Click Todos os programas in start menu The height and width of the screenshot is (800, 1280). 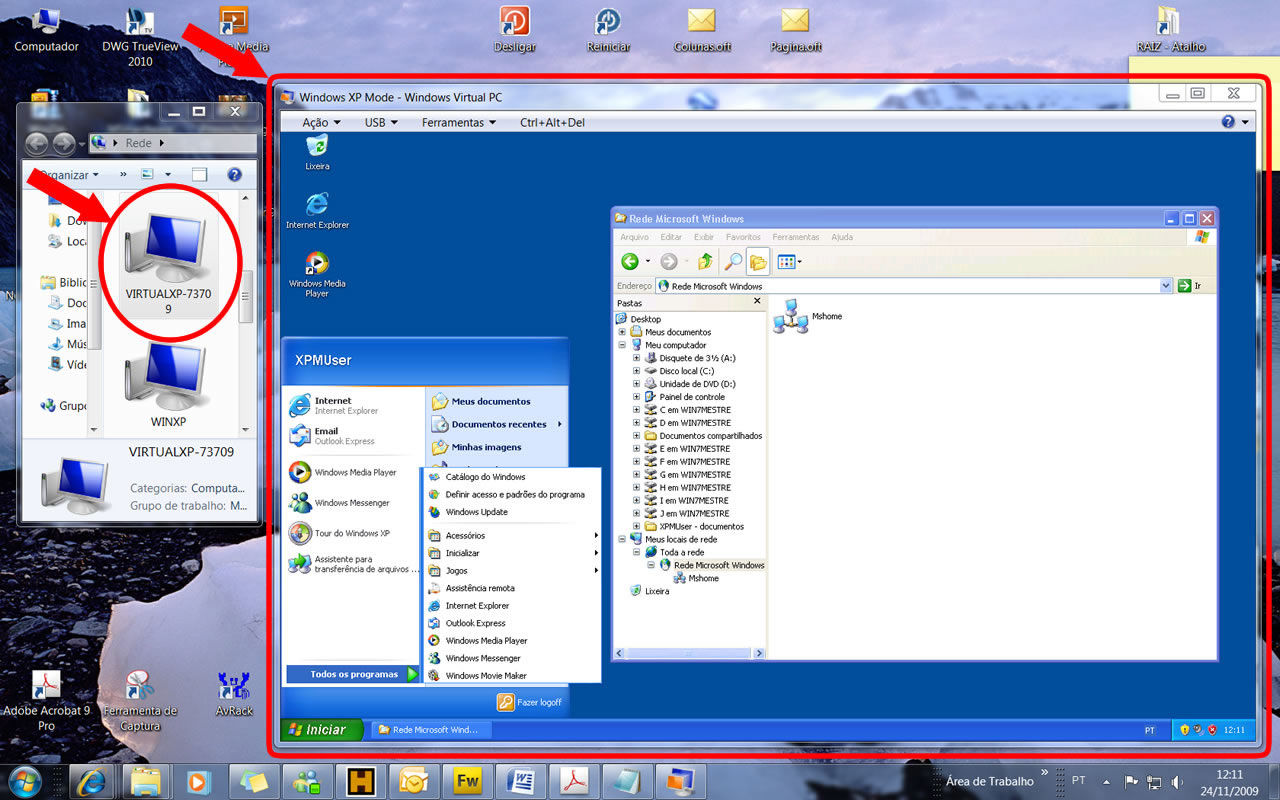pyautogui.click(x=353, y=674)
